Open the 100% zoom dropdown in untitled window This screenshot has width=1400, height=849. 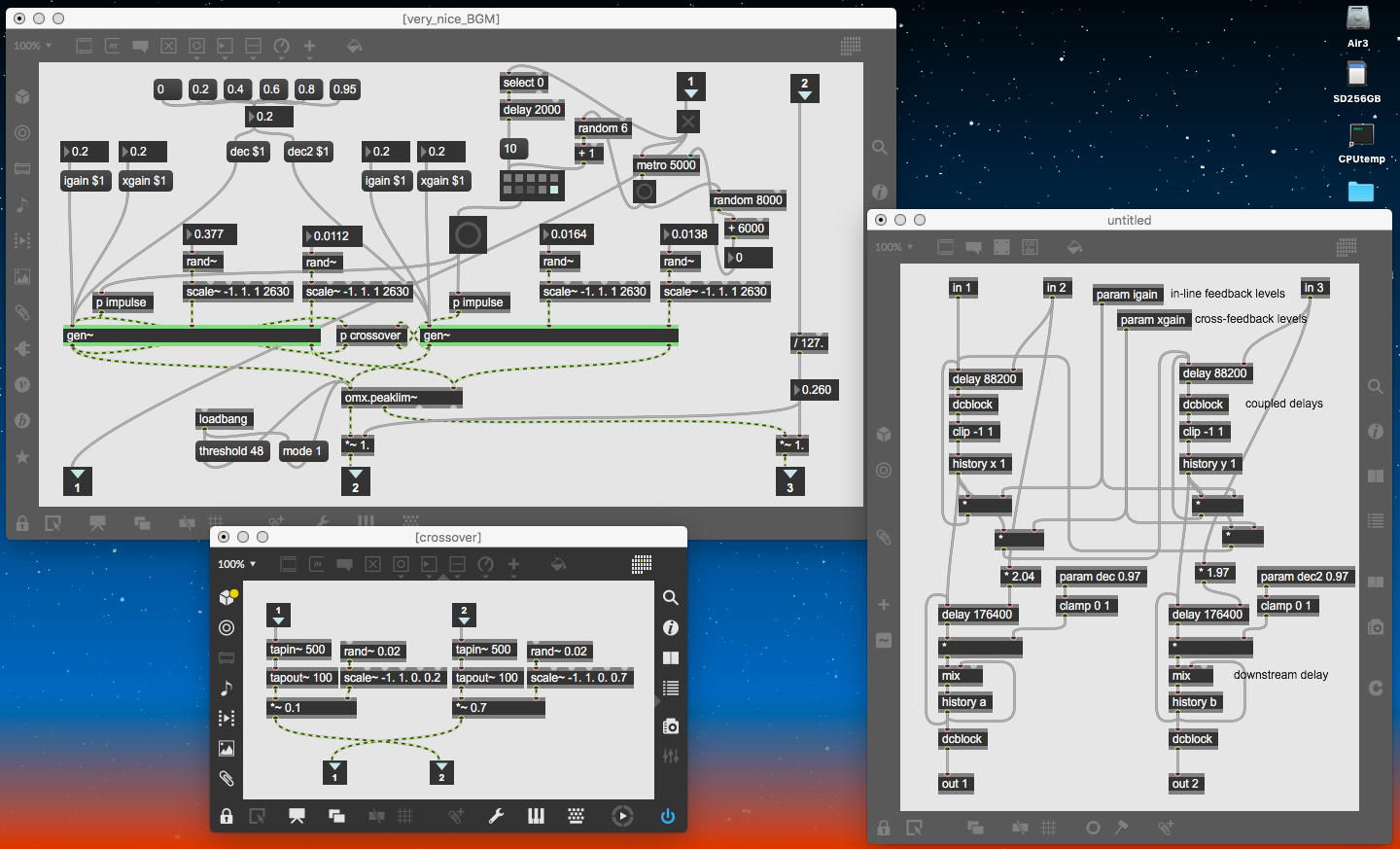pos(894,247)
